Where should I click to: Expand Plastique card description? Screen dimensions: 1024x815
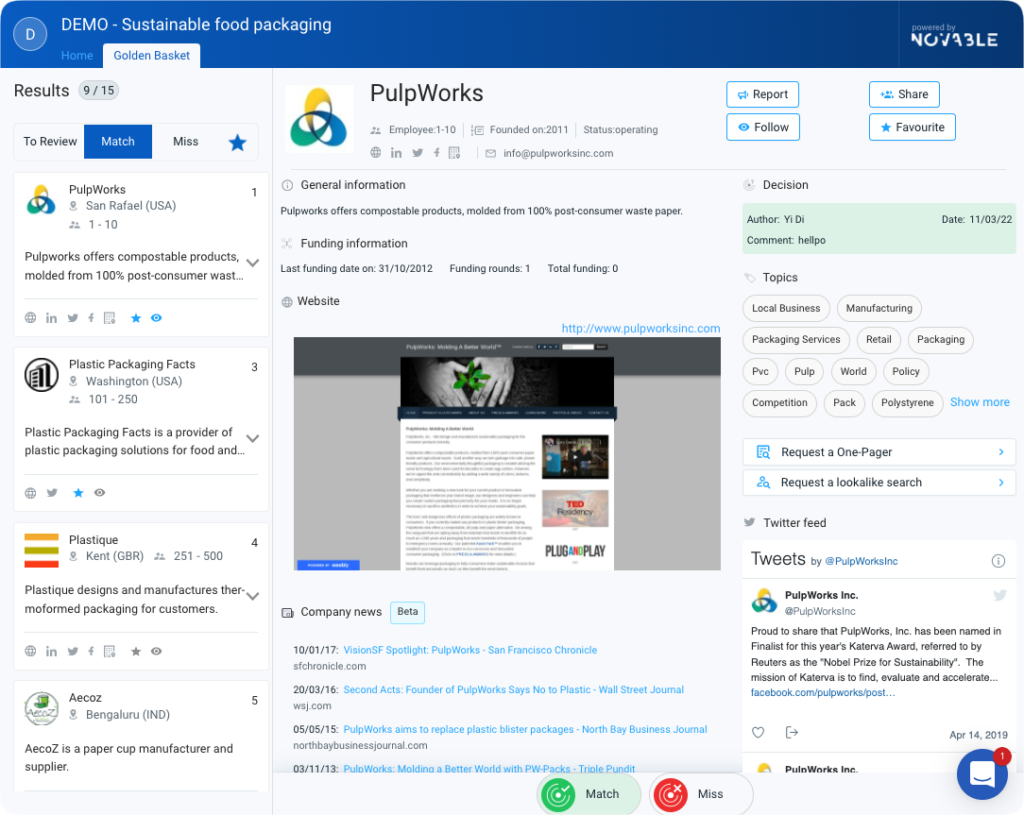point(253,596)
